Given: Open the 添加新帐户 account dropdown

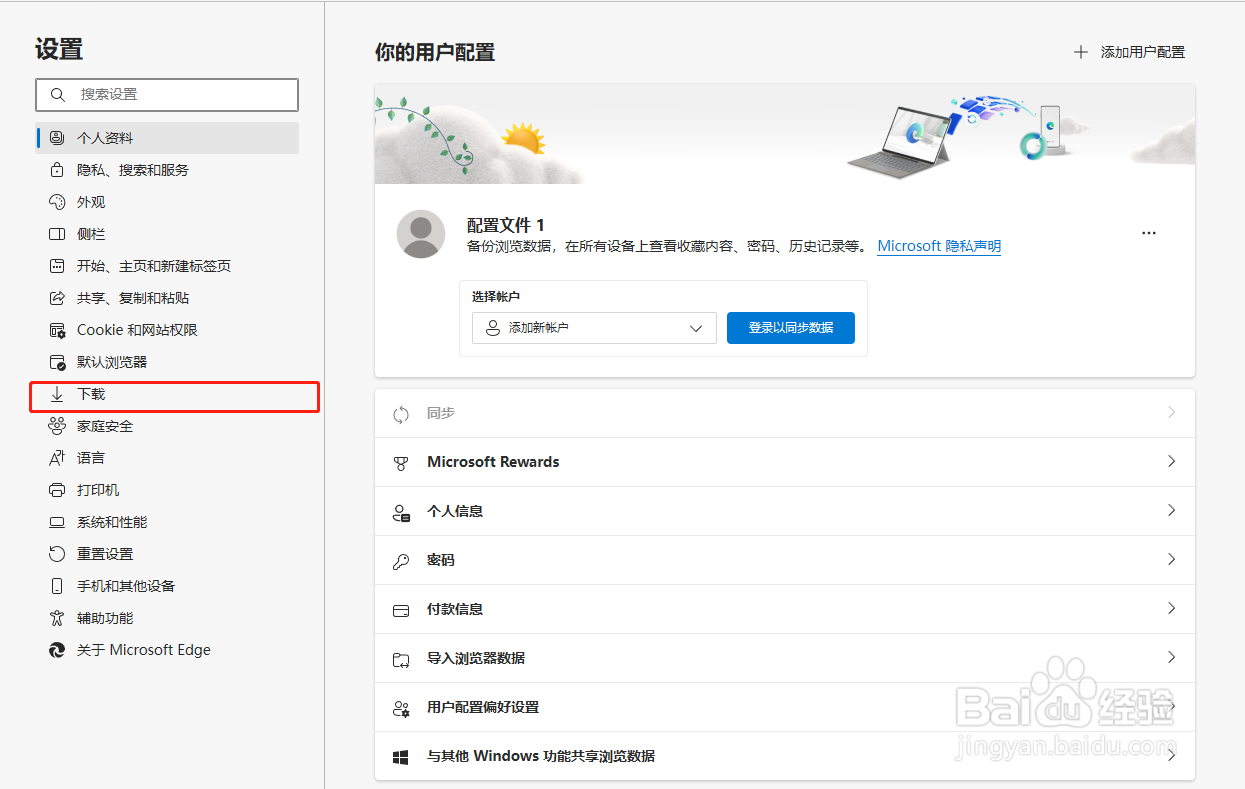Looking at the screenshot, I should [x=594, y=328].
